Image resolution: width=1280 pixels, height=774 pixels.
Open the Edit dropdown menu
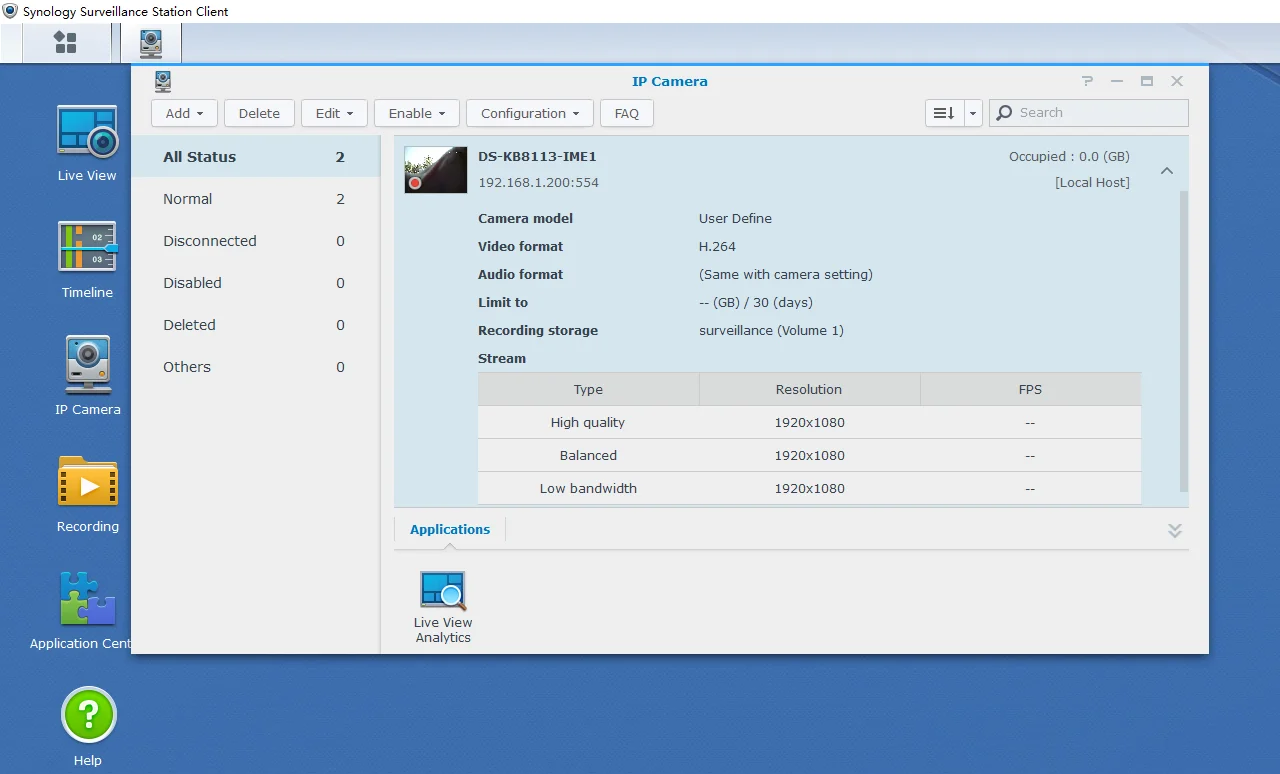[x=334, y=113]
